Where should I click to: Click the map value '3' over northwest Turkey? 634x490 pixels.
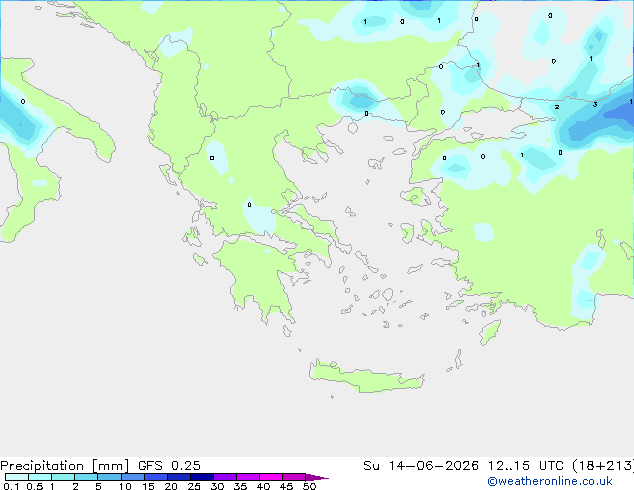point(595,105)
